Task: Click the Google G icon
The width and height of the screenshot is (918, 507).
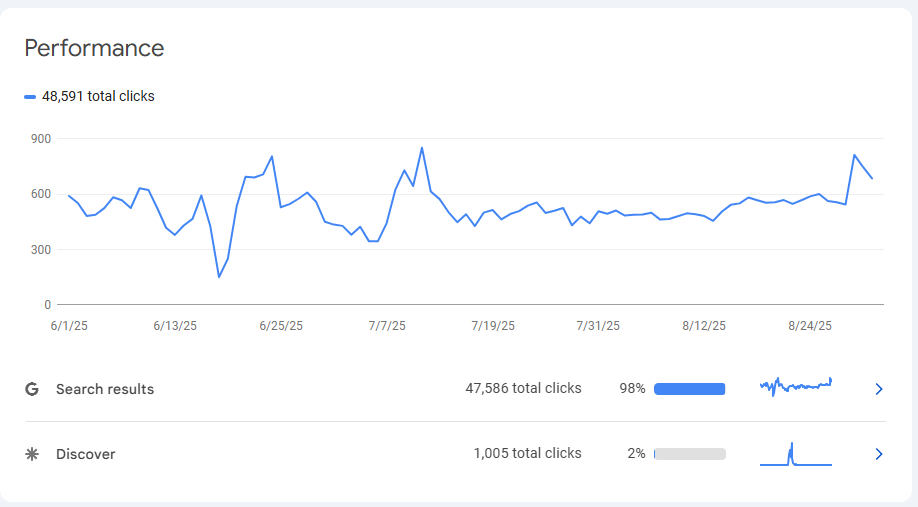Action: click(32, 389)
